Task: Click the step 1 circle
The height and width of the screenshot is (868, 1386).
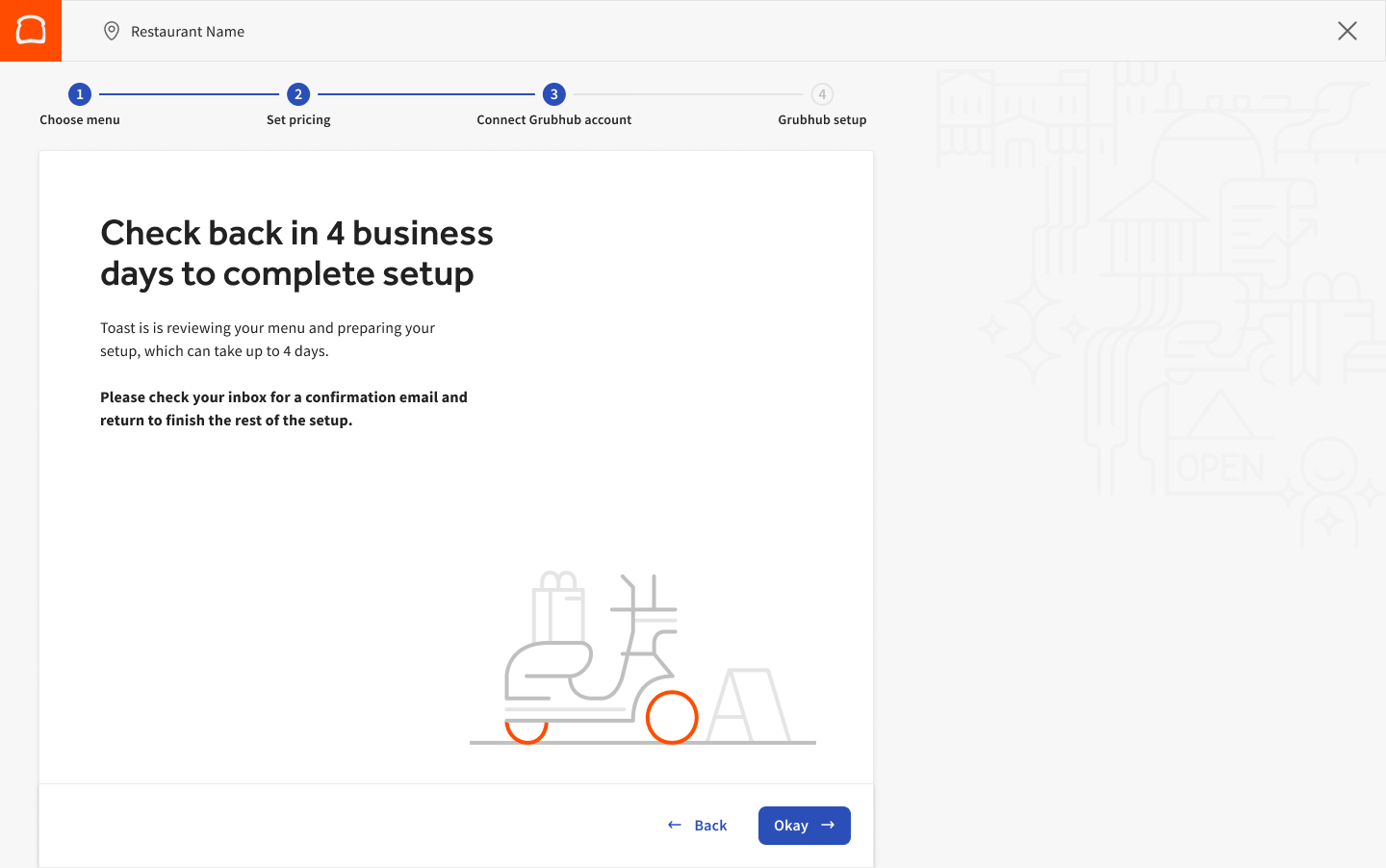Action: 80,94
